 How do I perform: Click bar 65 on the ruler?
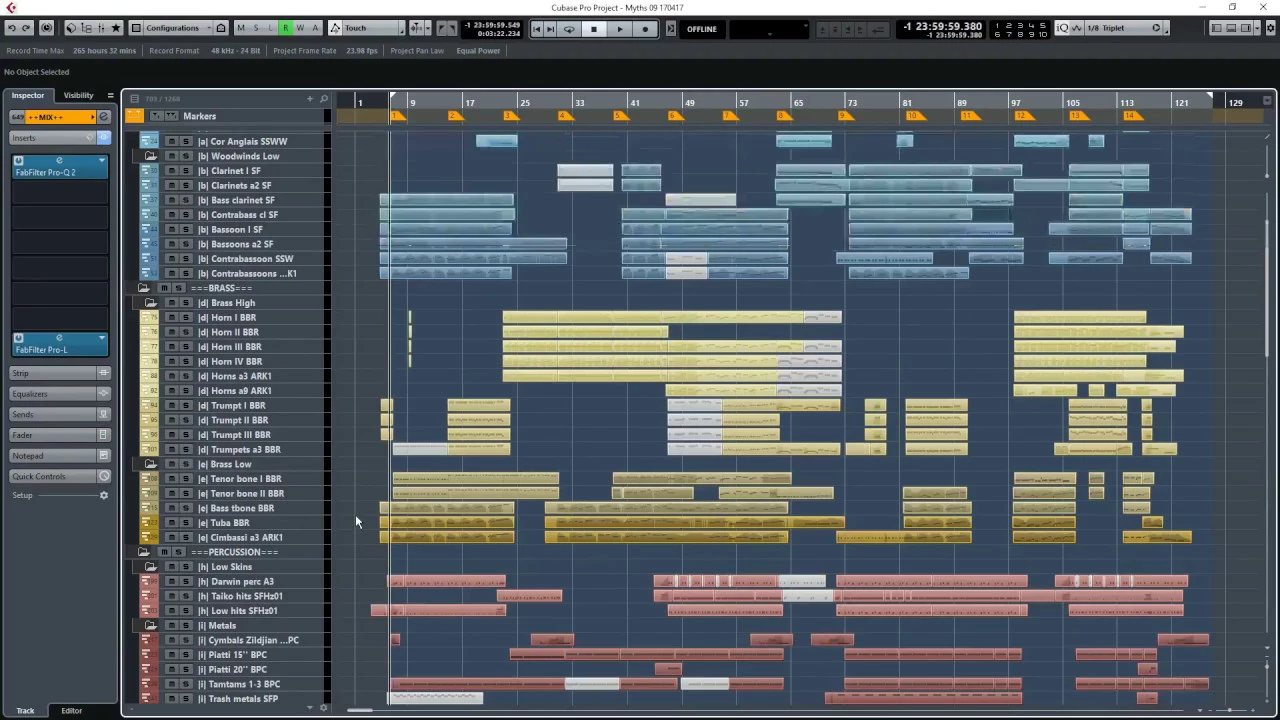coord(798,102)
